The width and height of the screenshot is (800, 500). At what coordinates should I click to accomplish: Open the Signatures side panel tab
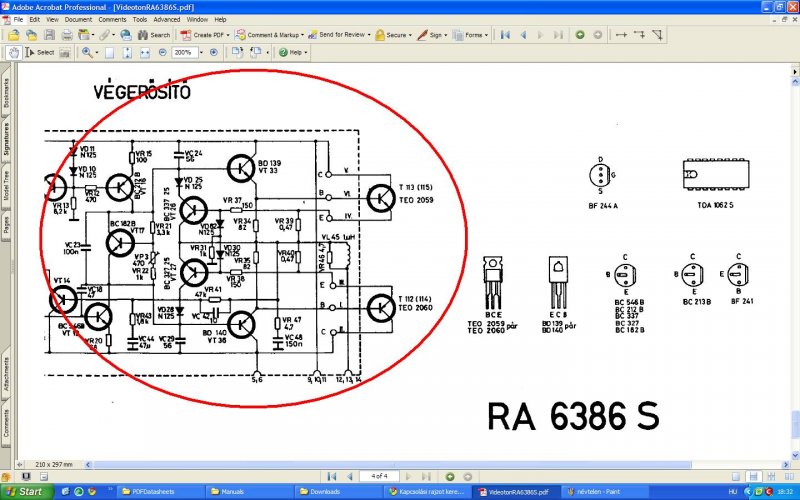(x=6, y=139)
